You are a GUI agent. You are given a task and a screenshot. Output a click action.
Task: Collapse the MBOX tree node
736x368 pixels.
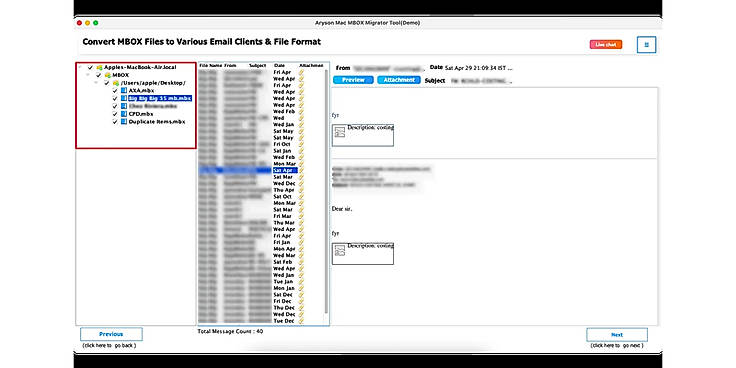tap(88, 75)
